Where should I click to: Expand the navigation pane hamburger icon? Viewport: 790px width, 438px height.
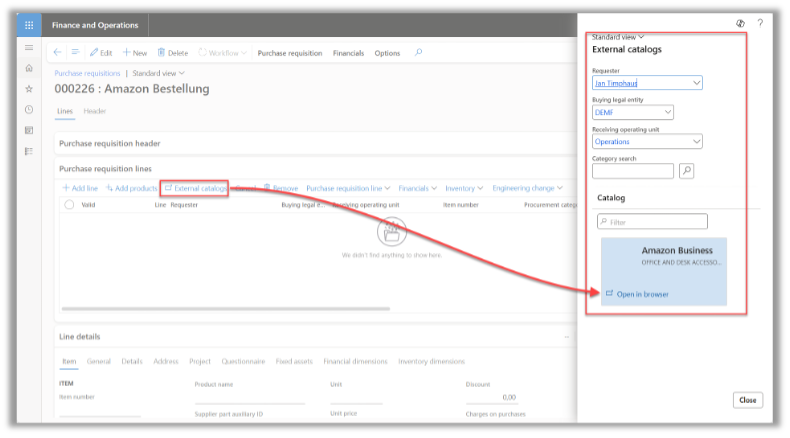point(29,48)
